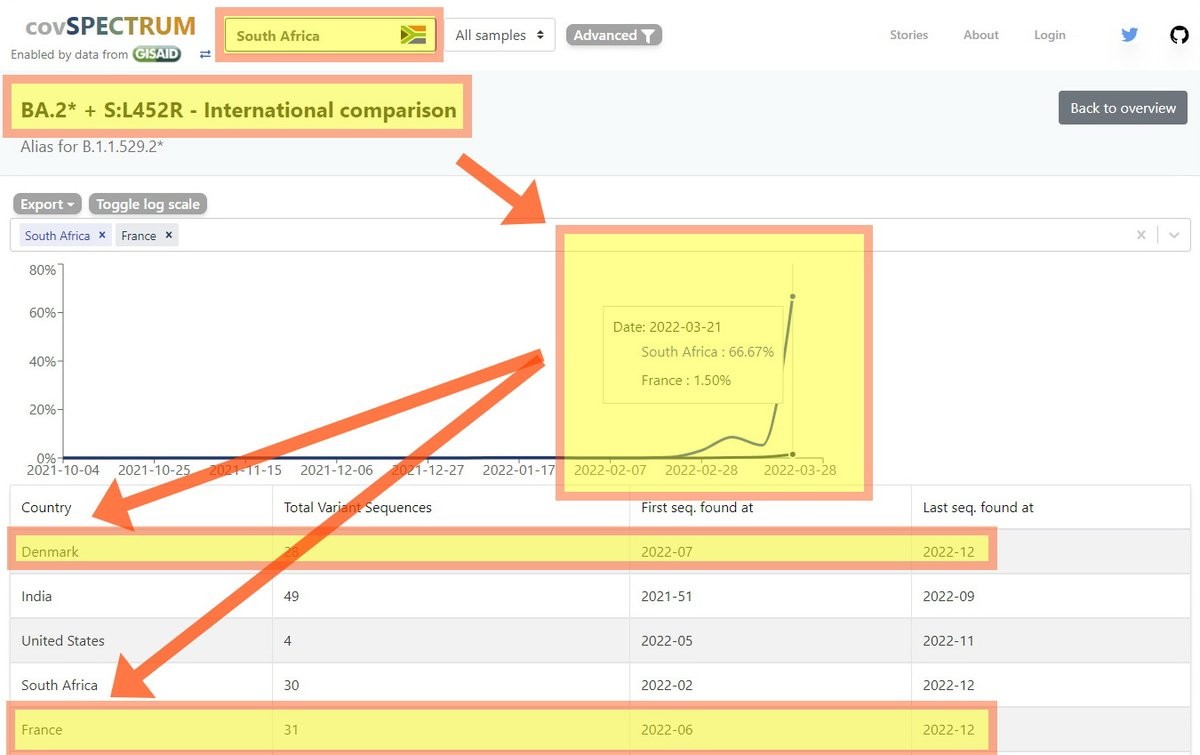Viewport: 1200px width, 755px height.
Task: Open the Stories page
Action: click(x=908, y=35)
